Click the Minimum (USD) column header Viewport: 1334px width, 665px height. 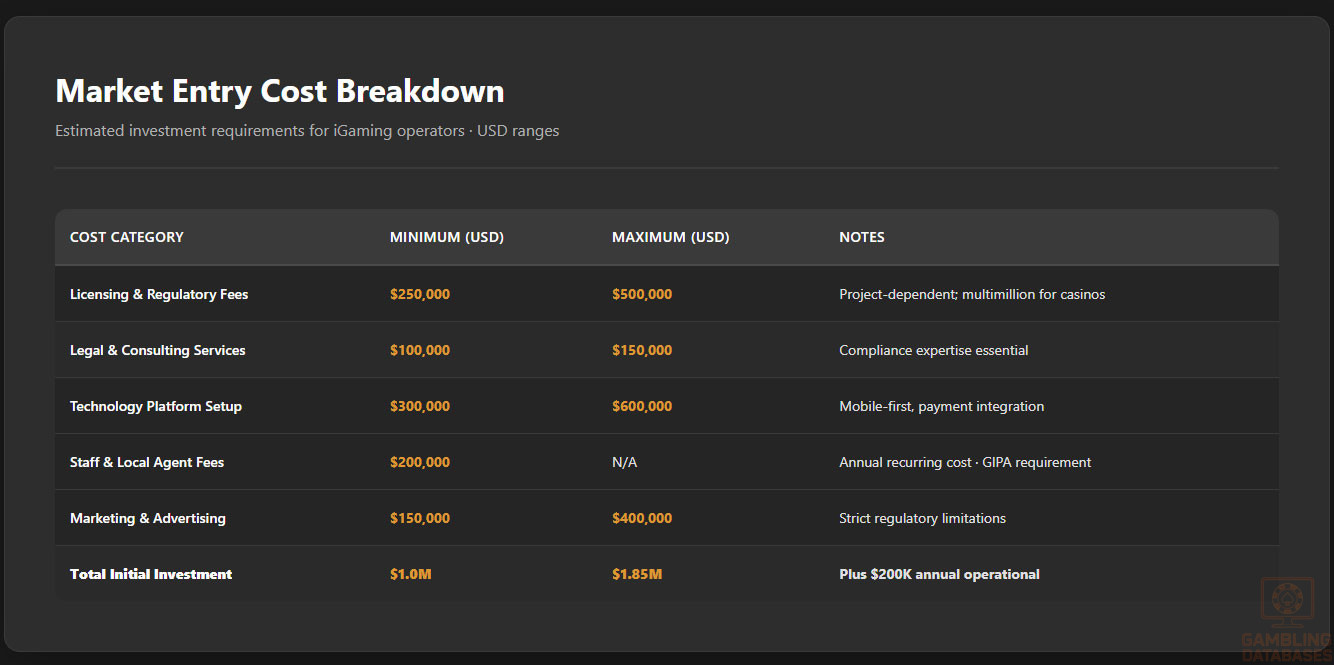point(446,237)
